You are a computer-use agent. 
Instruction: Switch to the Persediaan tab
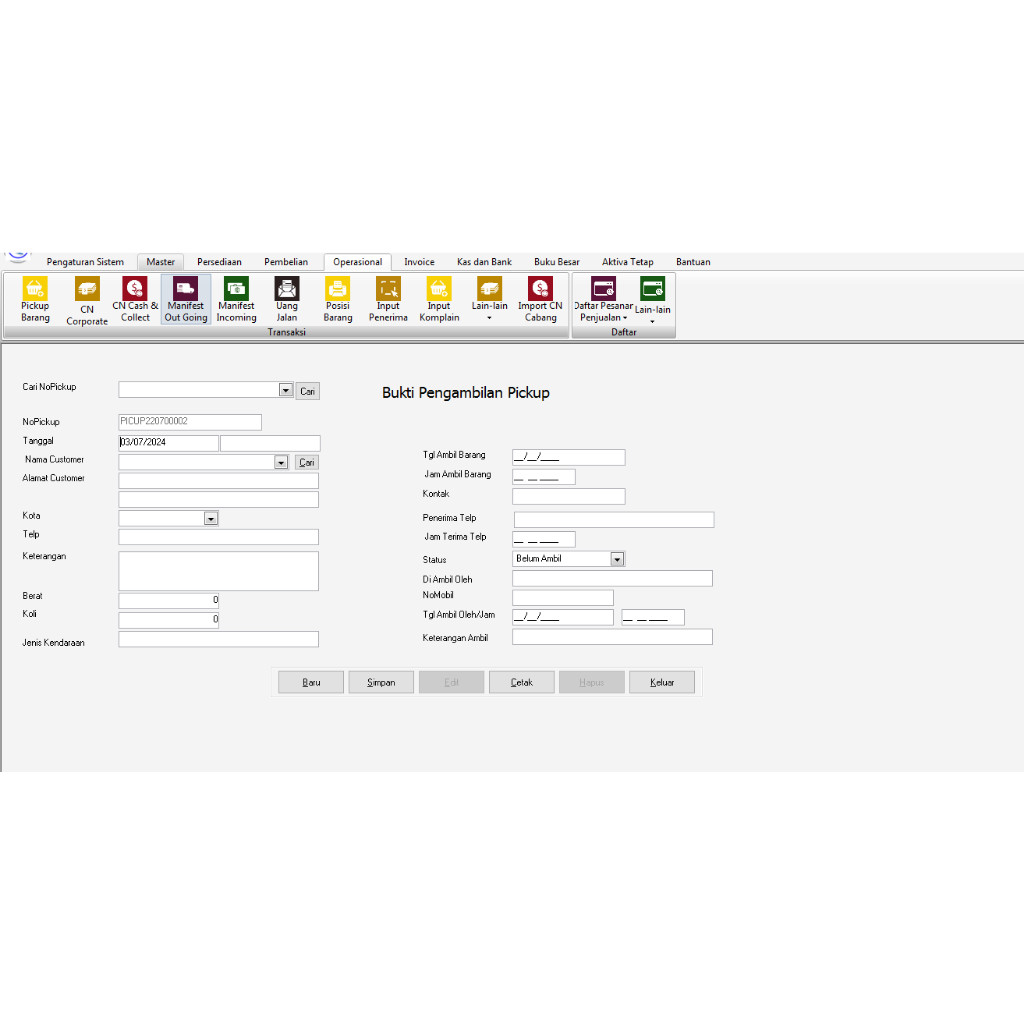pos(219,262)
